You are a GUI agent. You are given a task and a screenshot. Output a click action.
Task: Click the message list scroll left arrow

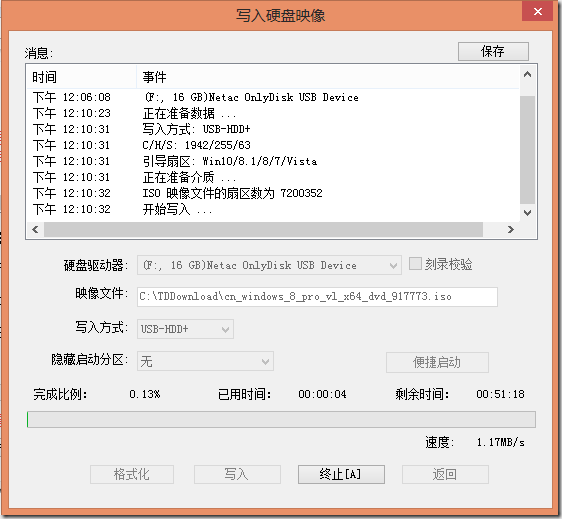(35, 229)
